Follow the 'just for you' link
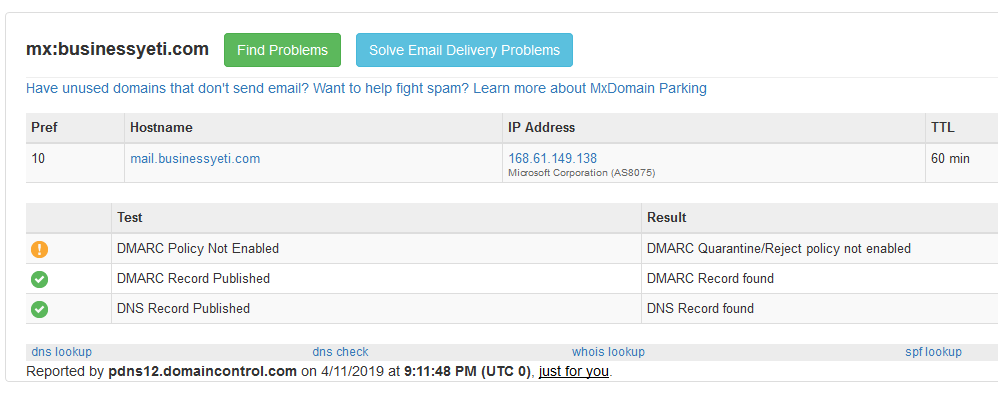This screenshot has width=998, height=393. tap(573, 371)
